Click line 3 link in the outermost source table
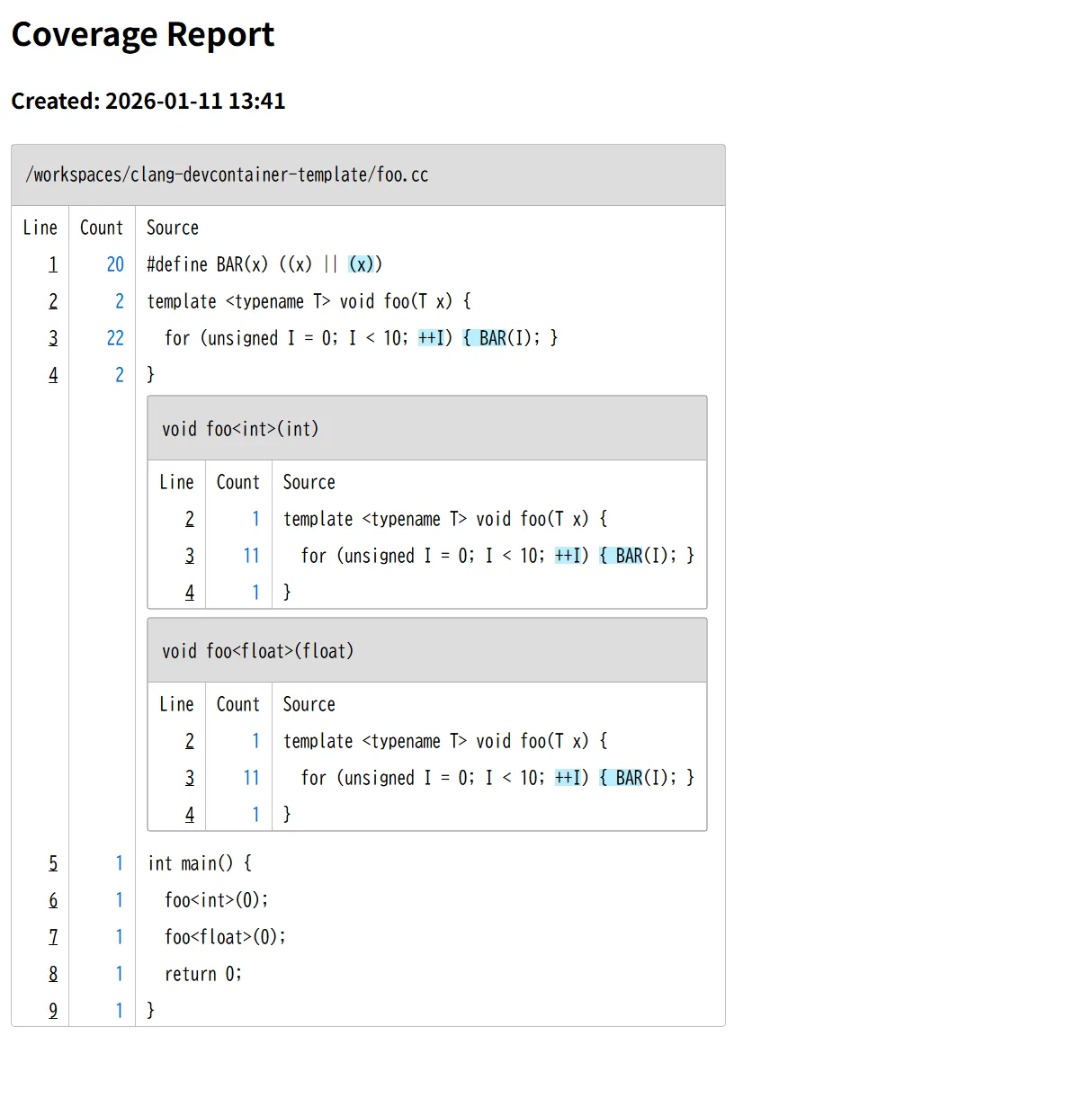 click(x=53, y=338)
